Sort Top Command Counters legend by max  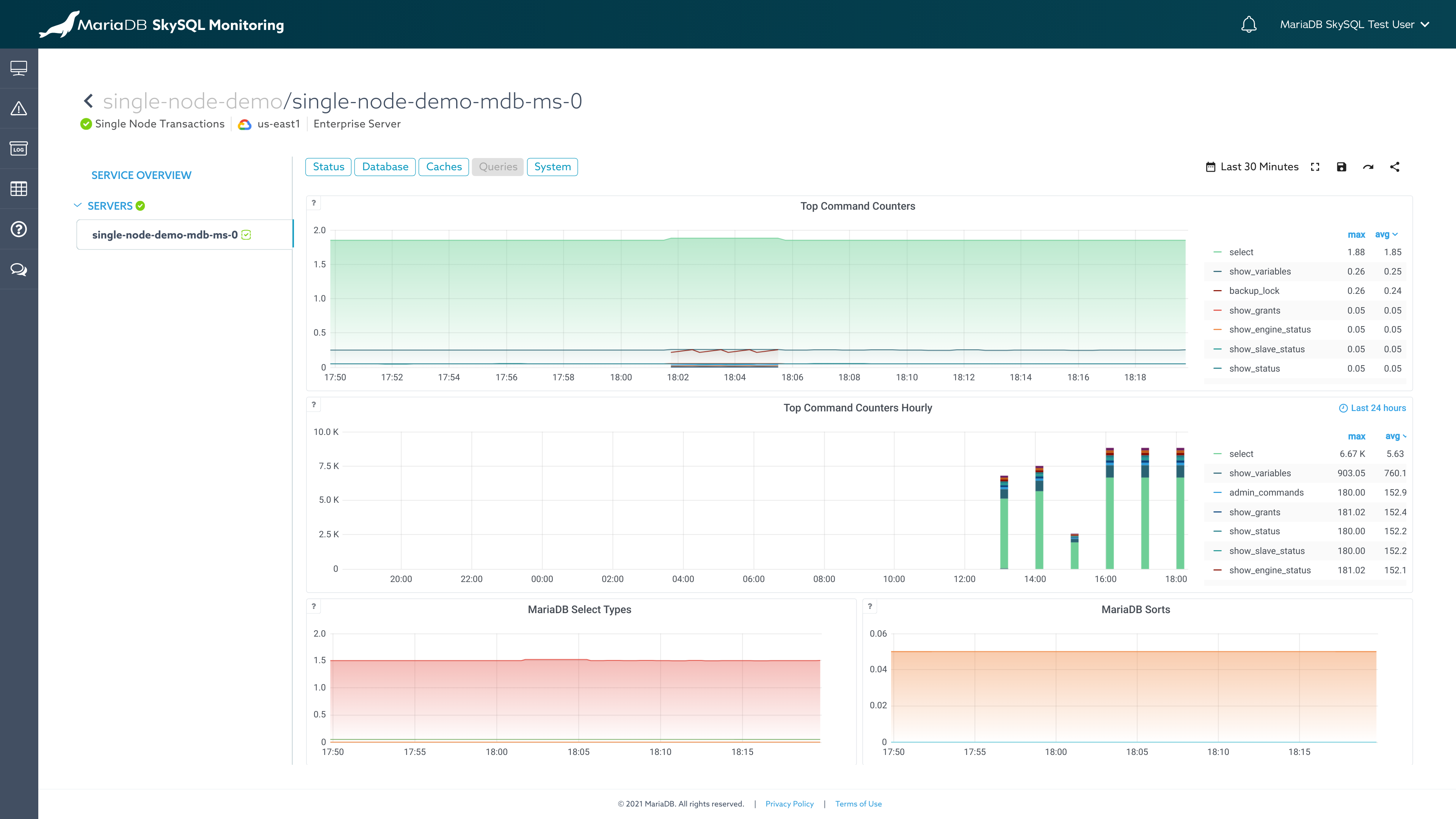[1356, 235]
